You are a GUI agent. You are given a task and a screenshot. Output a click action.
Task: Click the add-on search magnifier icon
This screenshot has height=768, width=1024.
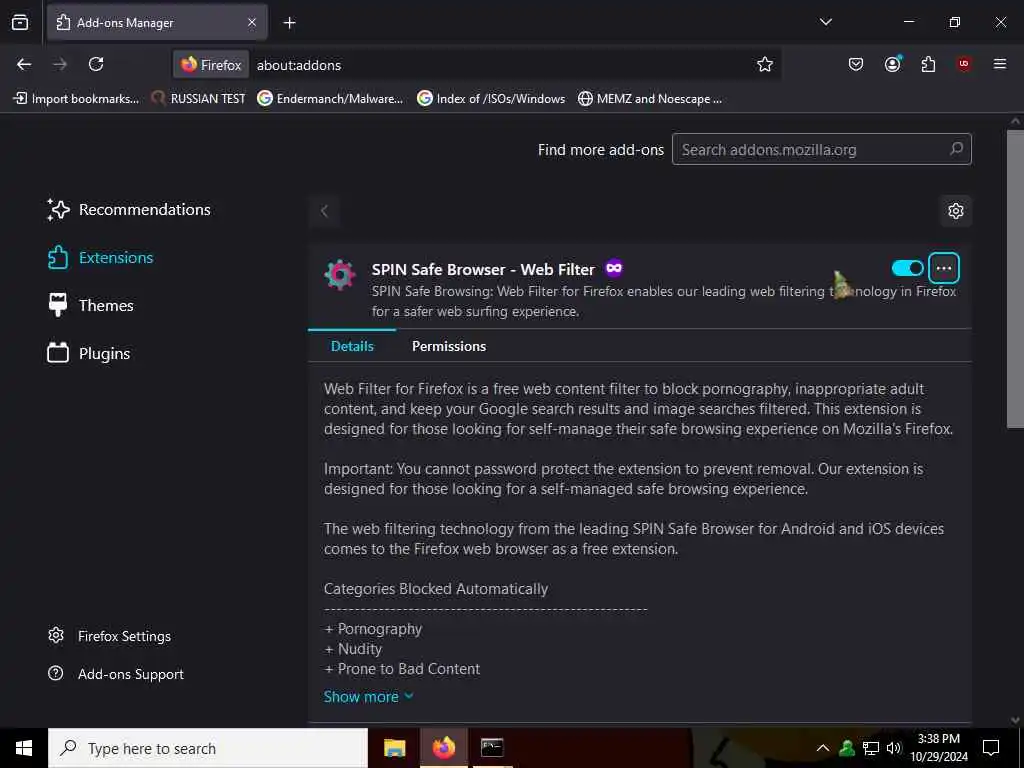click(x=956, y=149)
